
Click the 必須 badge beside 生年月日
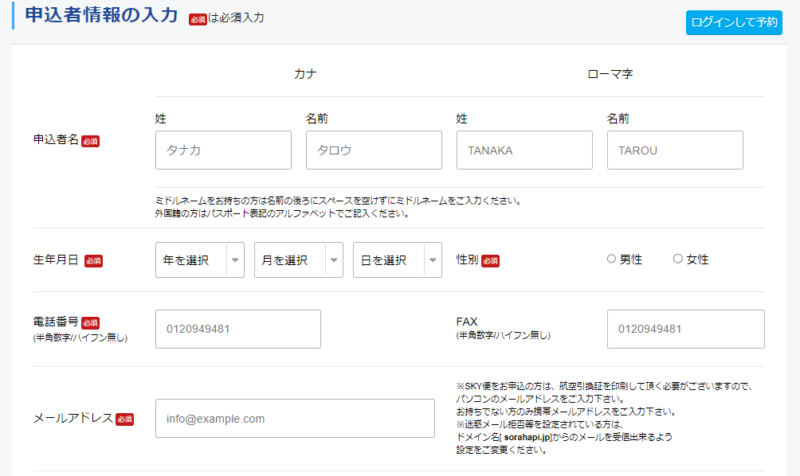click(x=93, y=261)
